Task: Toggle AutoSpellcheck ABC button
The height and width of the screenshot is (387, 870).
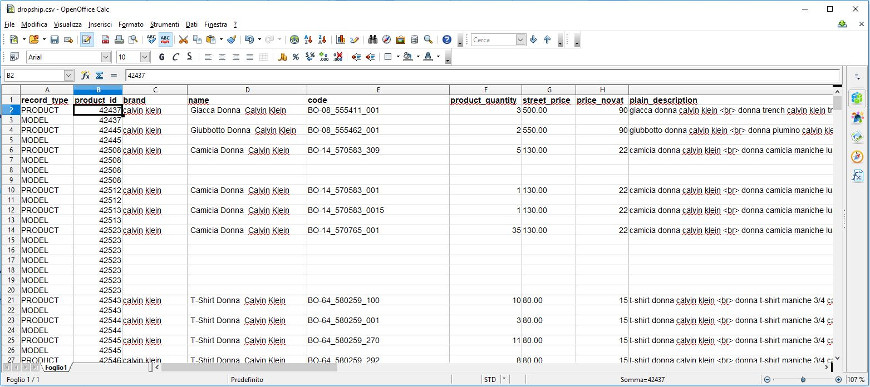Action: tap(165, 39)
